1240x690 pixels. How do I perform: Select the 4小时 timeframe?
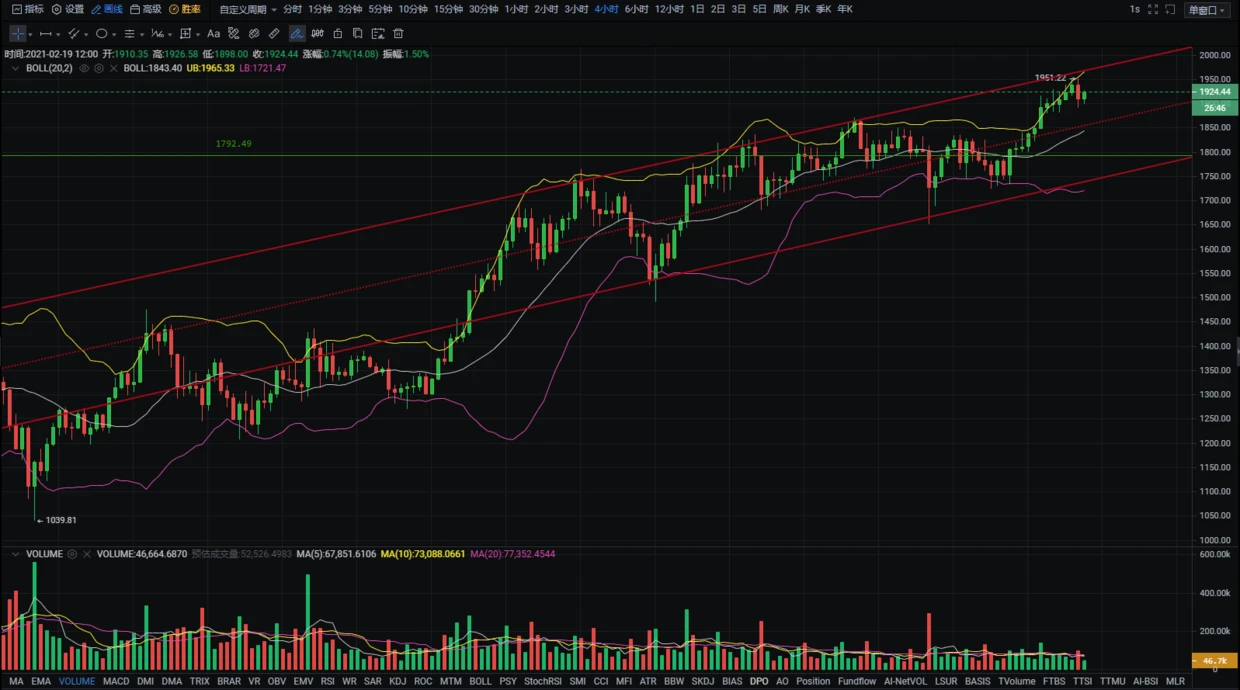point(606,9)
